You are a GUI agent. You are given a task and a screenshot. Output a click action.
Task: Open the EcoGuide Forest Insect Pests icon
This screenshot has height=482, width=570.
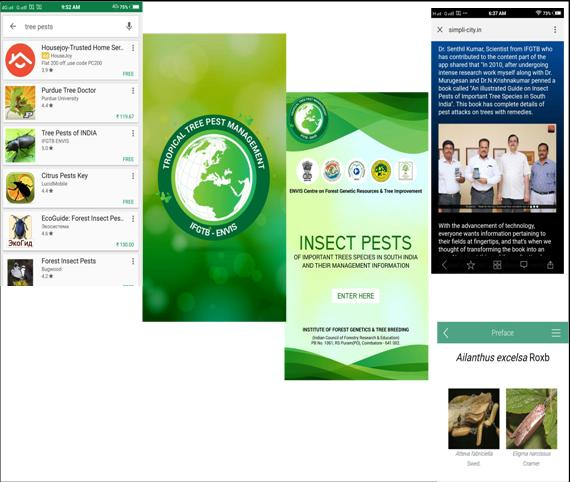click(20, 231)
